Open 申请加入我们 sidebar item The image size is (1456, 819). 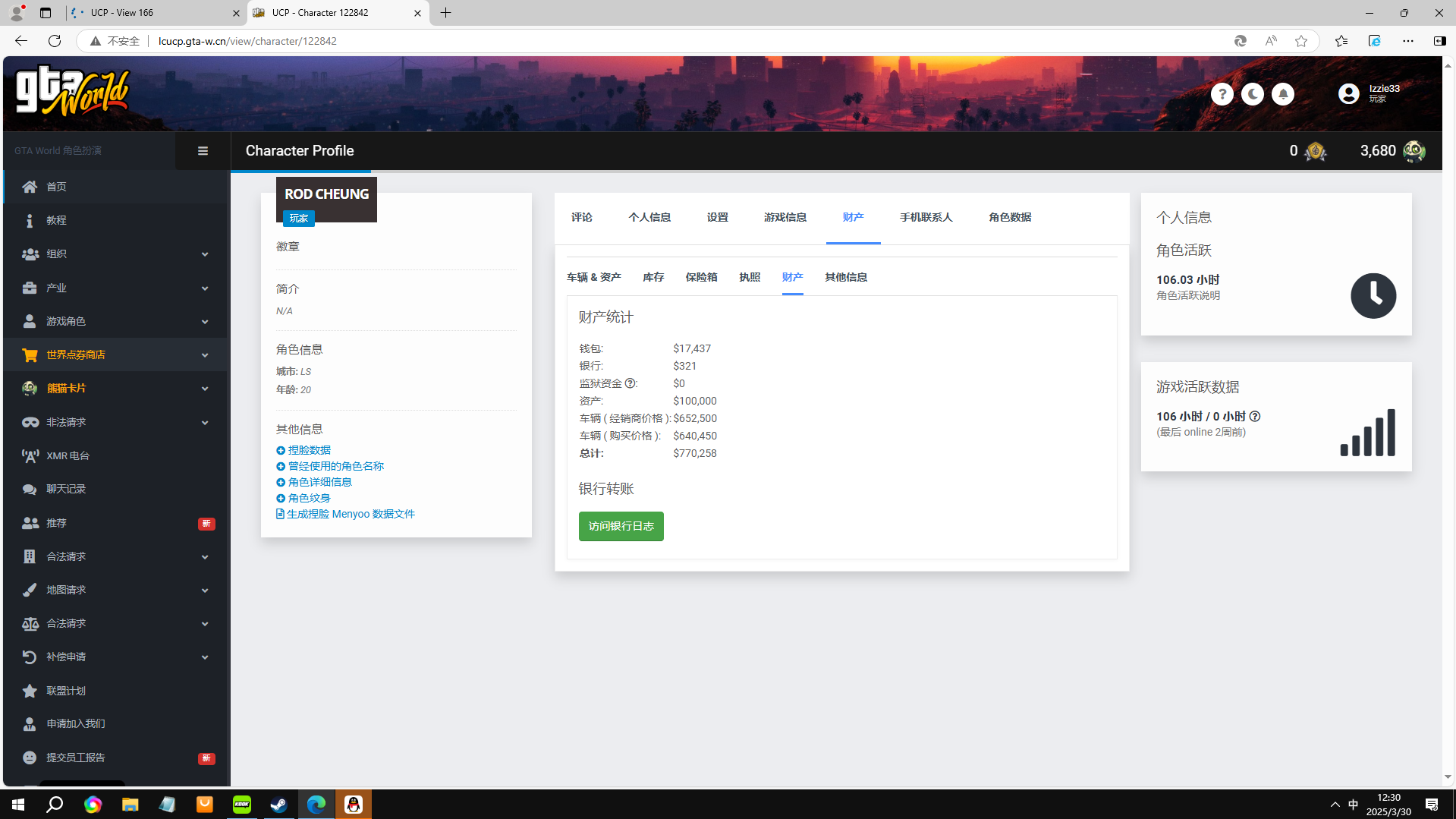(115, 723)
